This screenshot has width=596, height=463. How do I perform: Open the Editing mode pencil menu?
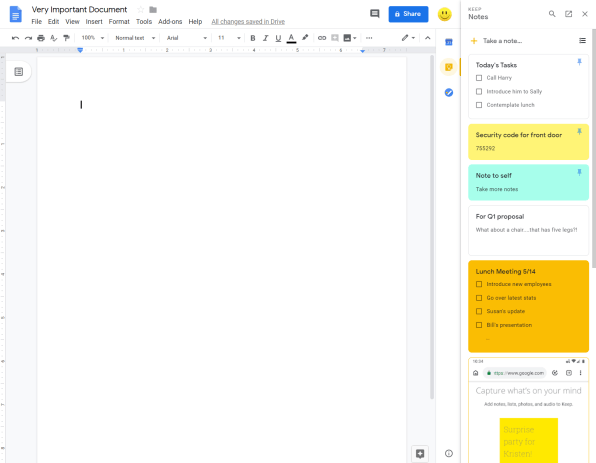coord(408,38)
